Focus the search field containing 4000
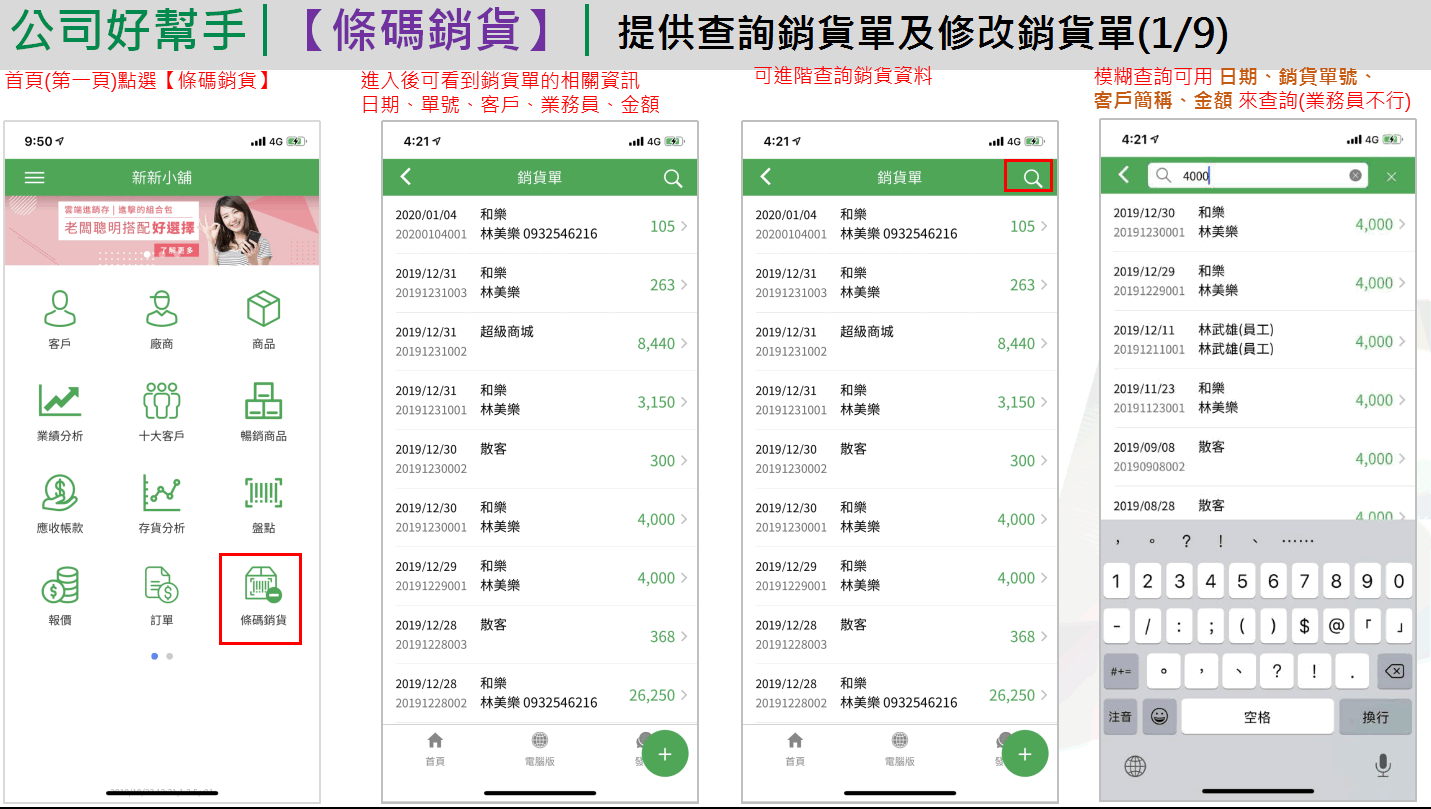The image size is (1431, 809). click(1258, 176)
